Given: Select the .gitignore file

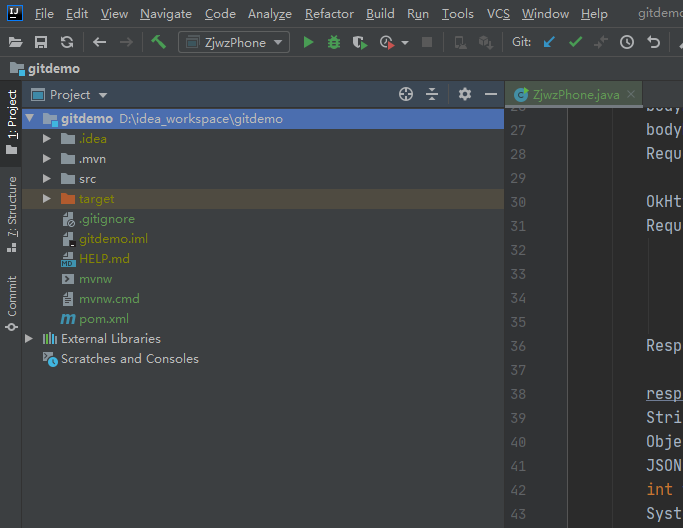Looking at the screenshot, I should click(107, 219).
